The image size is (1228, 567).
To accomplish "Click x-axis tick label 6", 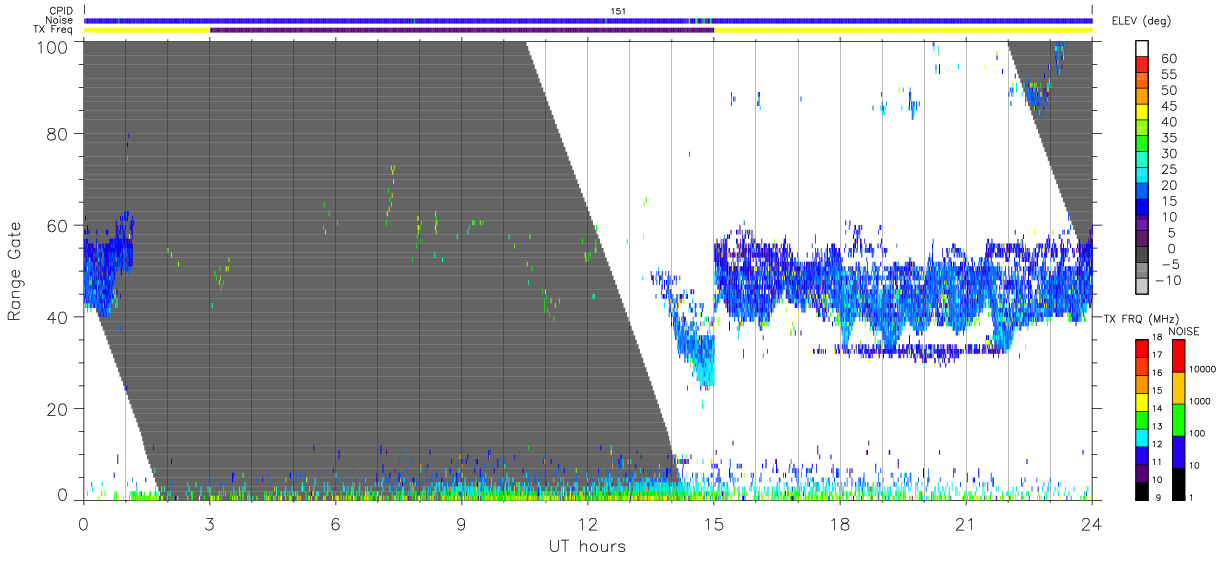I will click(335, 522).
